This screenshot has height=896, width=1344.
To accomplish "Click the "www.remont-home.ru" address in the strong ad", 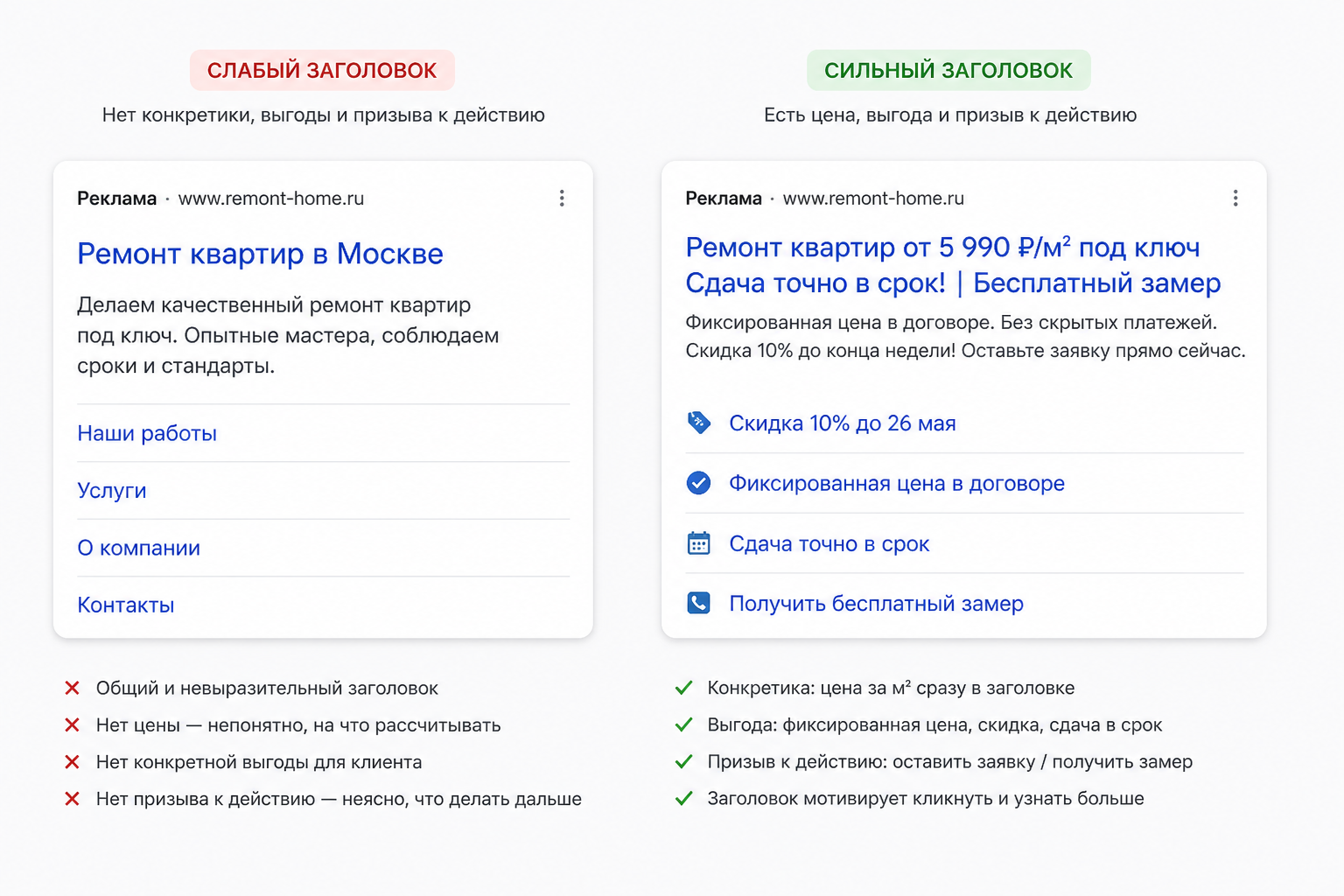I will coord(873,199).
